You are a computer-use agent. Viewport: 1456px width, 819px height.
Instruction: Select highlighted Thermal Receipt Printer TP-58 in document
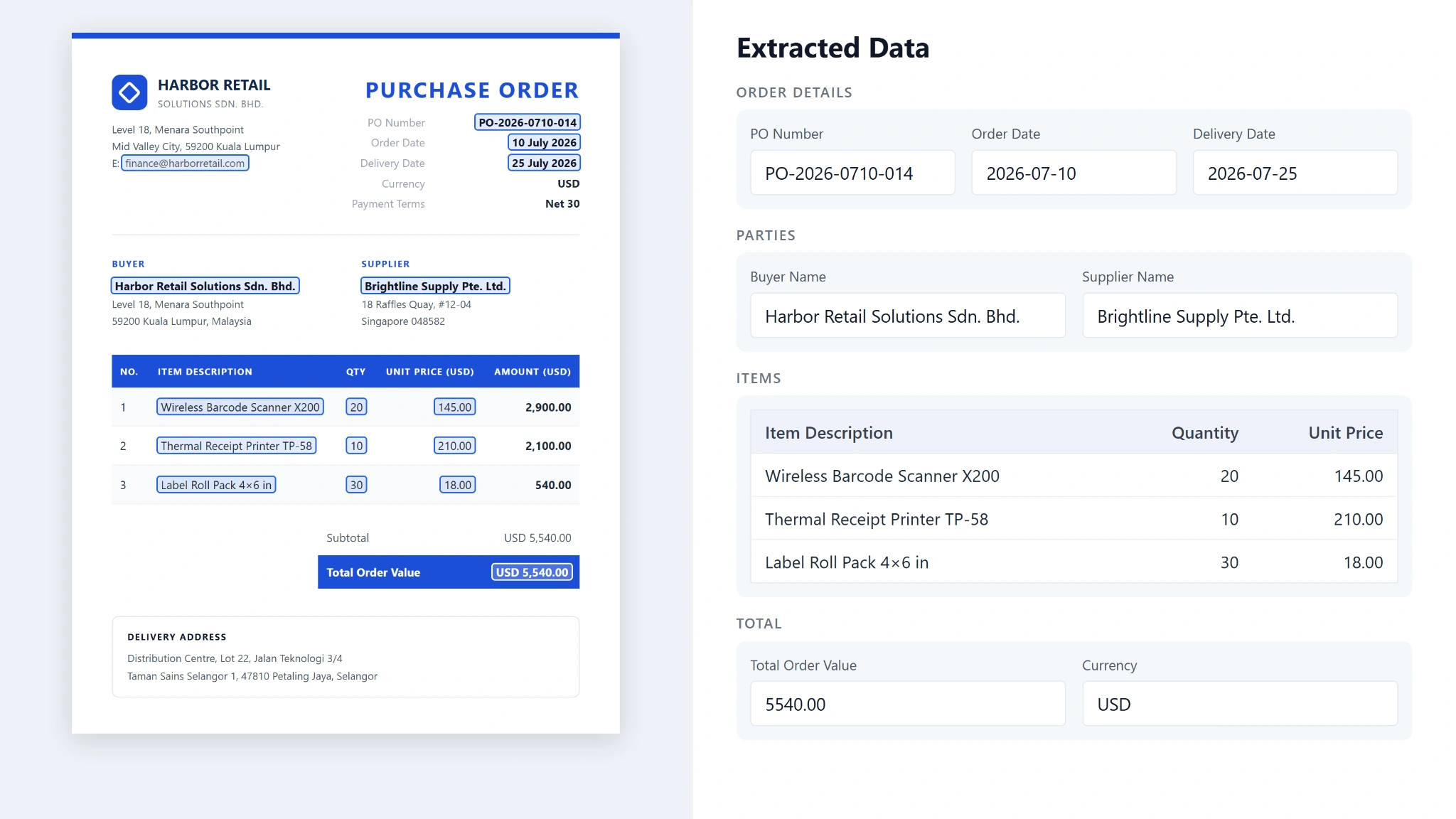coord(236,446)
